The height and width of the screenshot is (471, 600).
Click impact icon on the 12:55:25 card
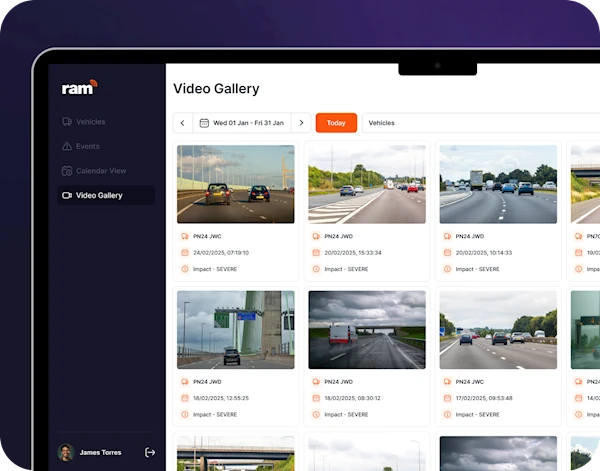click(185, 414)
